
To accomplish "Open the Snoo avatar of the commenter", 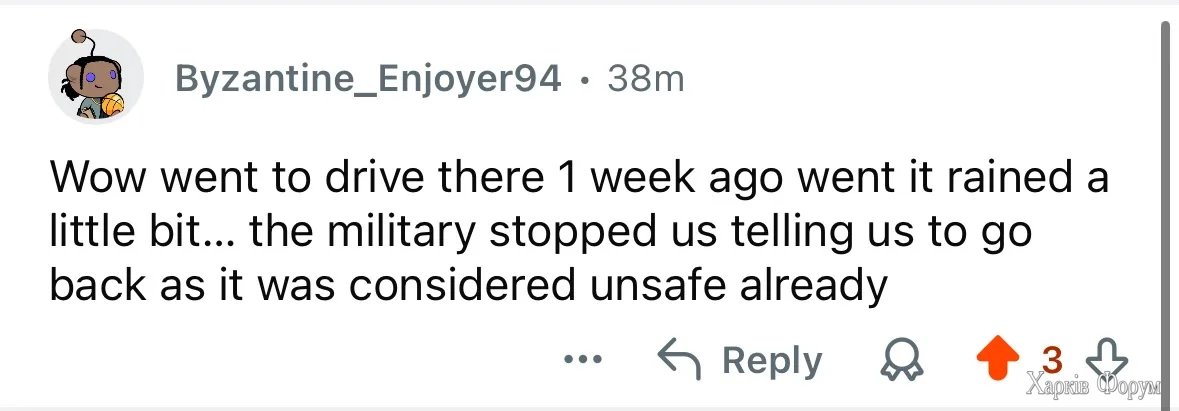I will [x=97, y=78].
